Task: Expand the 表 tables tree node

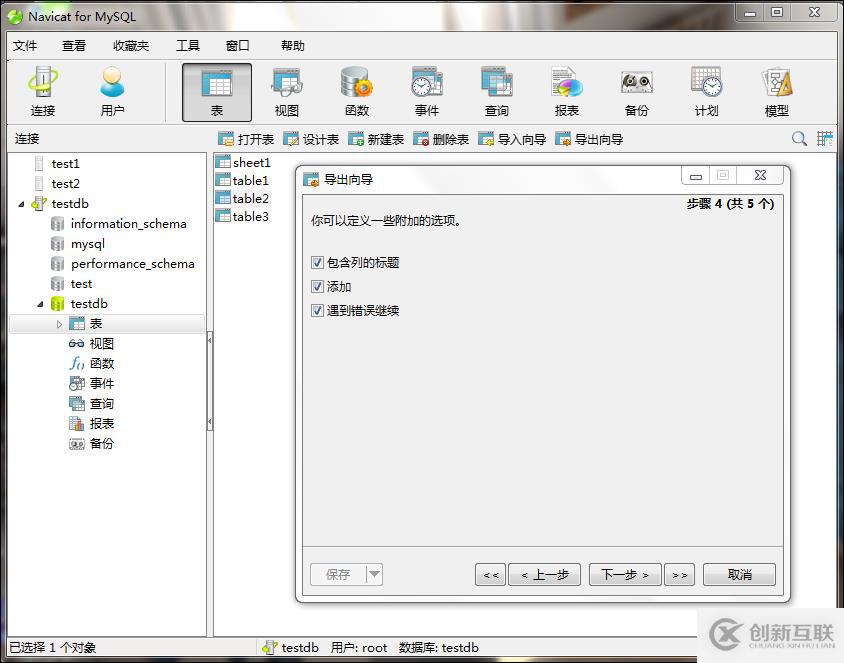Action: (x=59, y=324)
